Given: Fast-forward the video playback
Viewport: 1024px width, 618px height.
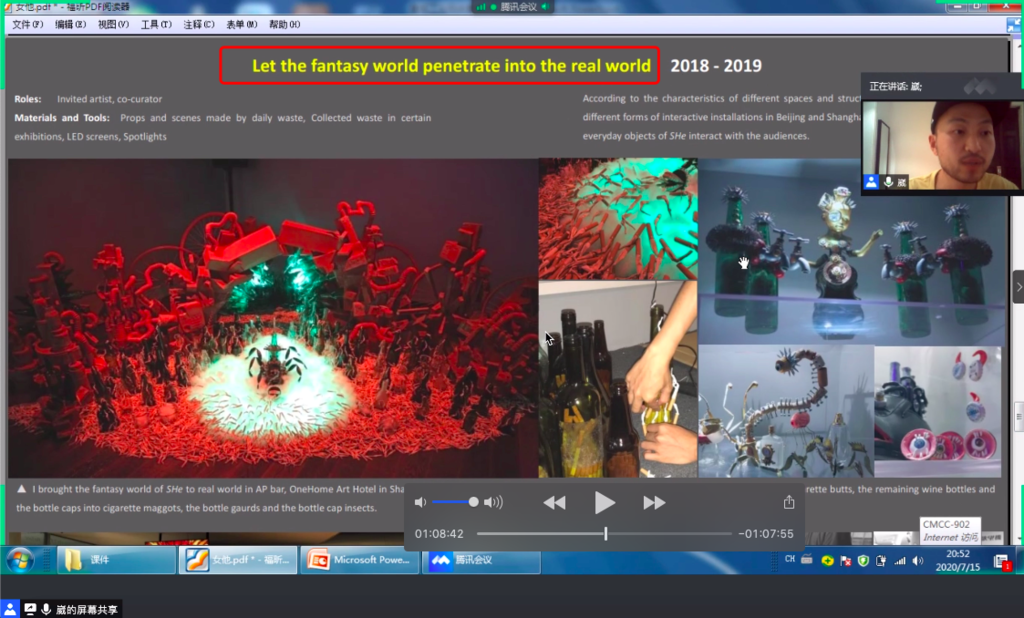Looking at the screenshot, I should pyautogui.click(x=654, y=502).
